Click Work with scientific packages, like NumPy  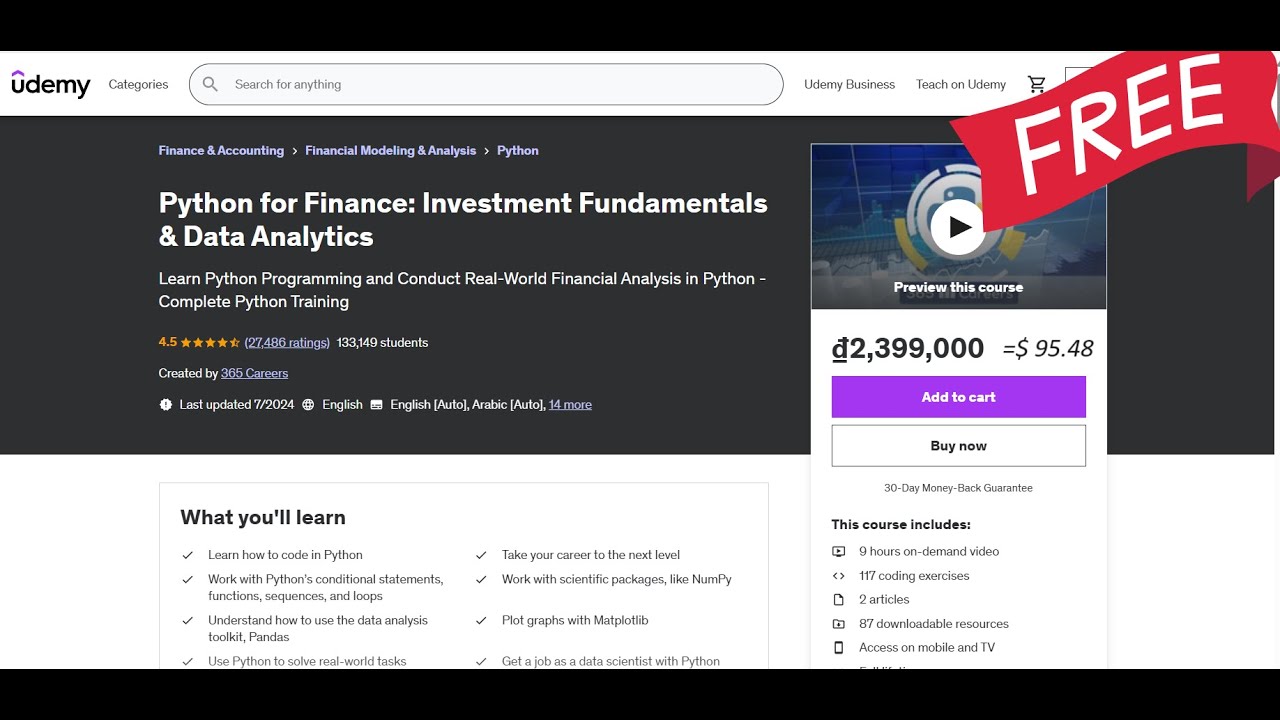coord(617,579)
